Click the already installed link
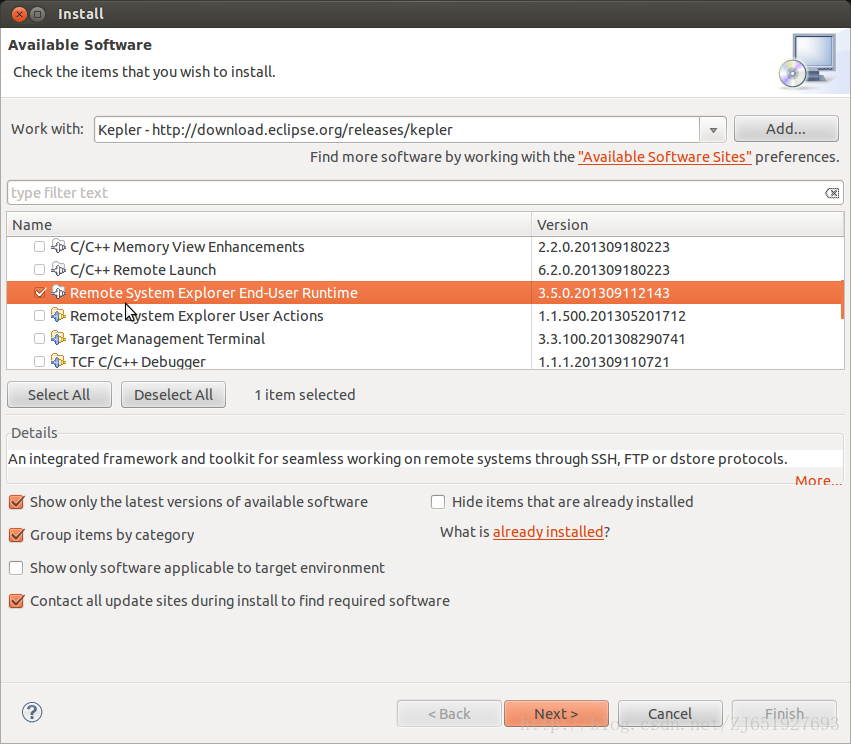 pyautogui.click(x=548, y=532)
